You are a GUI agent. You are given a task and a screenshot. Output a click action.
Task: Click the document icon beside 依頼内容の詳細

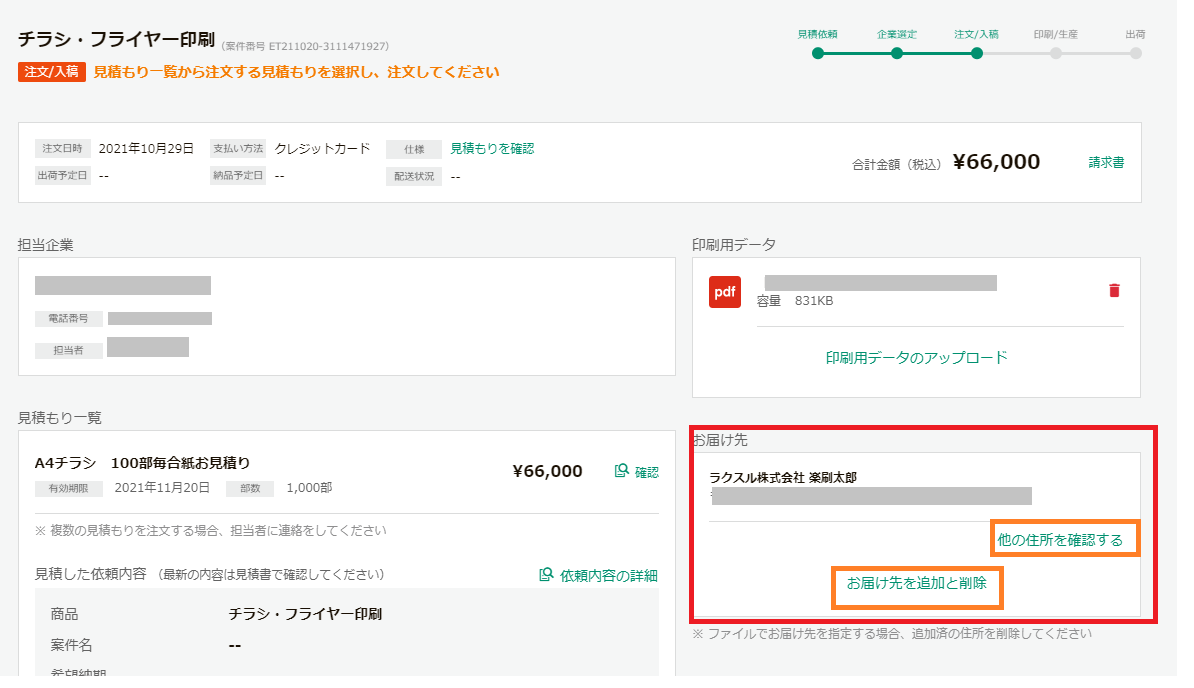click(x=546, y=575)
